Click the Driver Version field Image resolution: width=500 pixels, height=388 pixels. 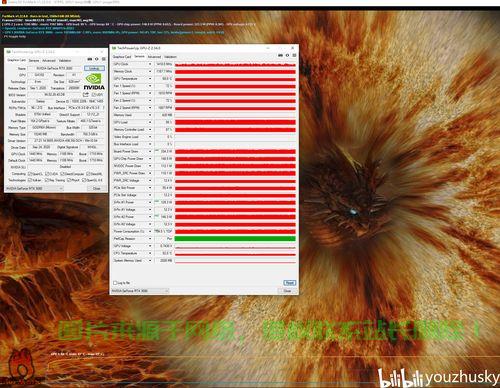(x=66, y=141)
